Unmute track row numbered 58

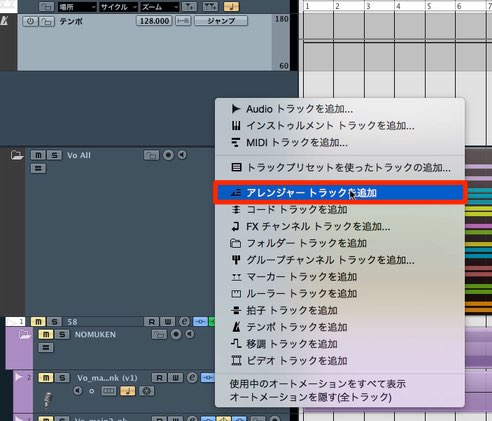point(38,322)
